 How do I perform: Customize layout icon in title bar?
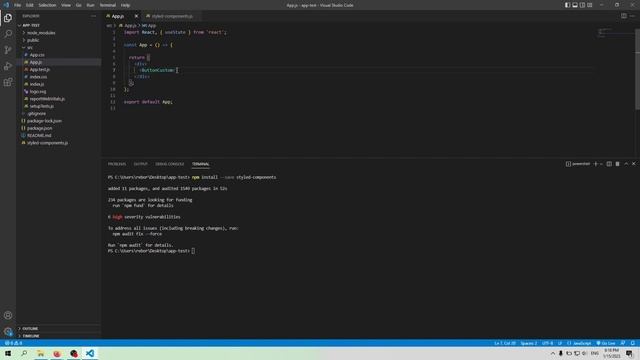(x=589, y=5)
